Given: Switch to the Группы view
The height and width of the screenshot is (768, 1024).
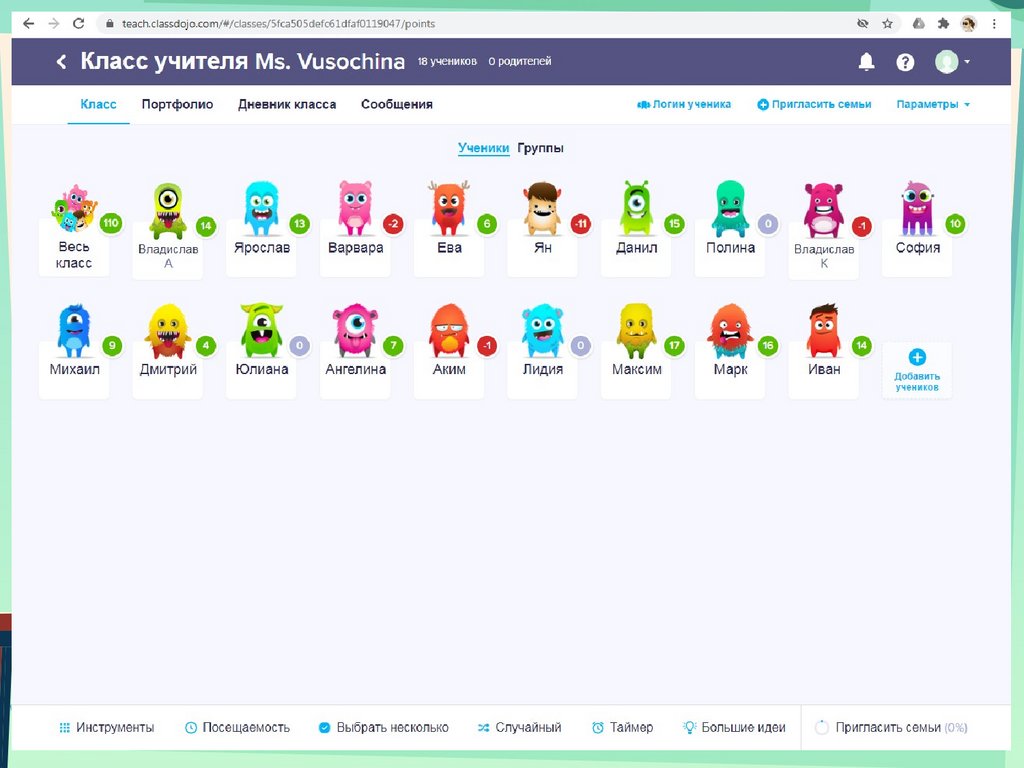Looking at the screenshot, I should coord(540,148).
